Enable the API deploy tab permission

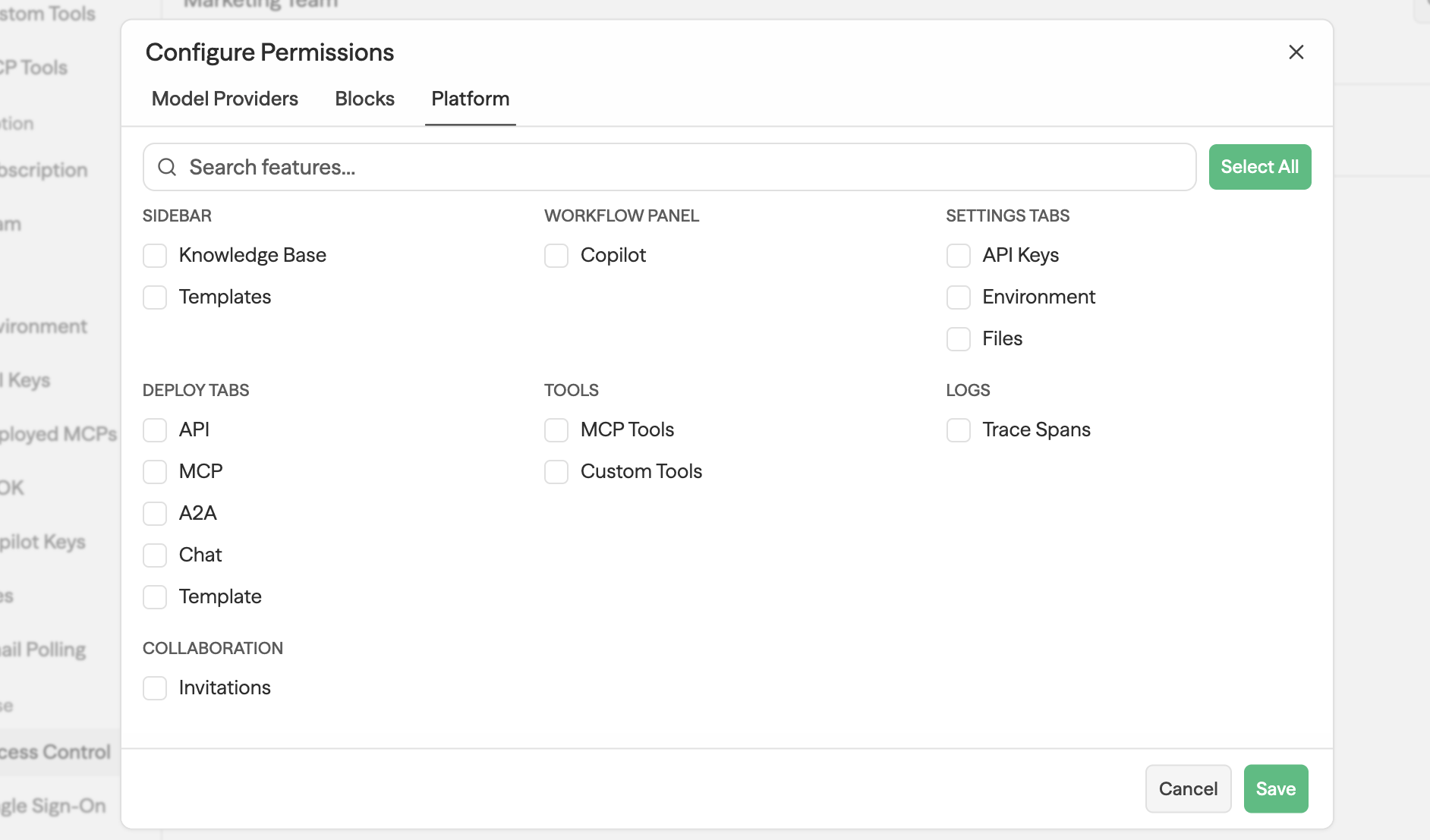tap(154, 429)
